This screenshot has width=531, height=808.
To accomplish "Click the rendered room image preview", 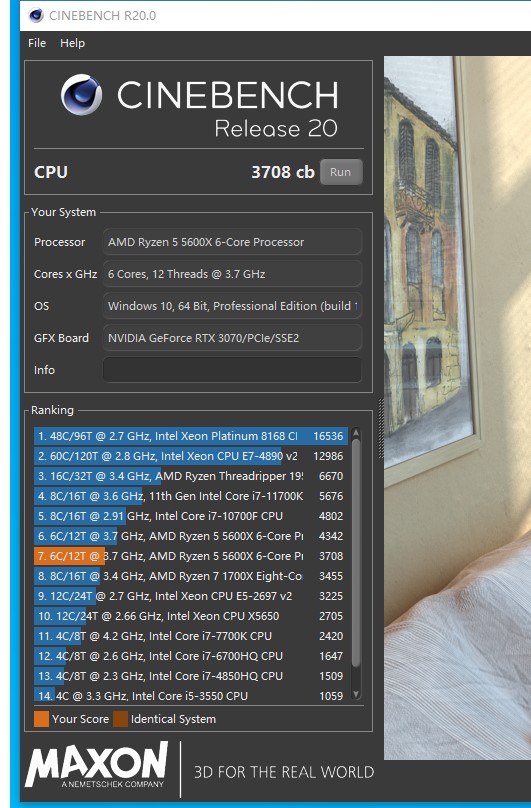I will (x=457, y=407).
